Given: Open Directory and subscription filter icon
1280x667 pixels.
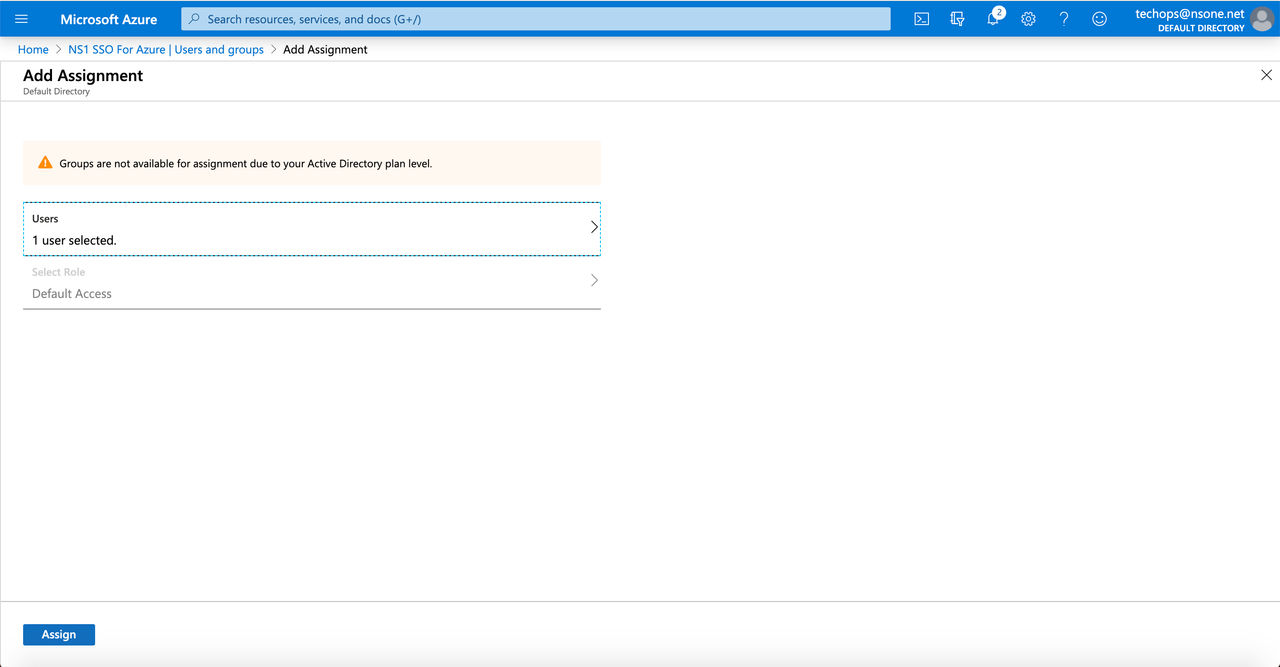Looking at the screenshot, I should tap(957, 19).
